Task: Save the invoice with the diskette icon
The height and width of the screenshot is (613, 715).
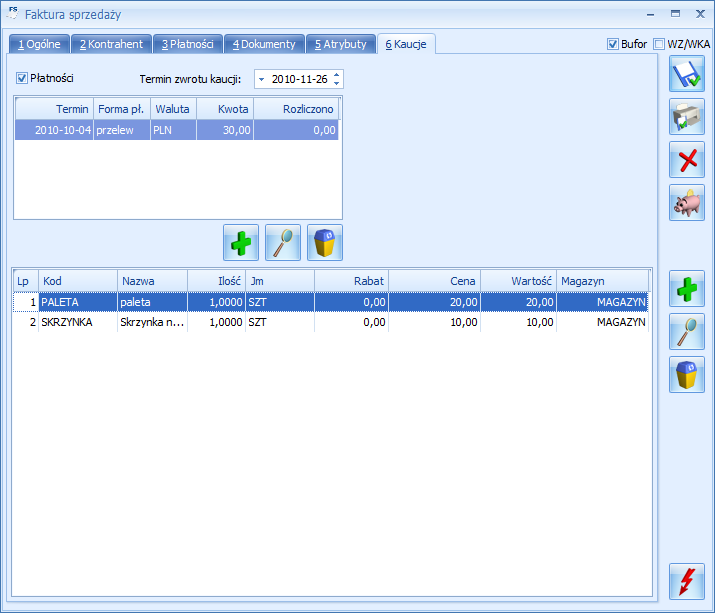Action: pos(687,74)
